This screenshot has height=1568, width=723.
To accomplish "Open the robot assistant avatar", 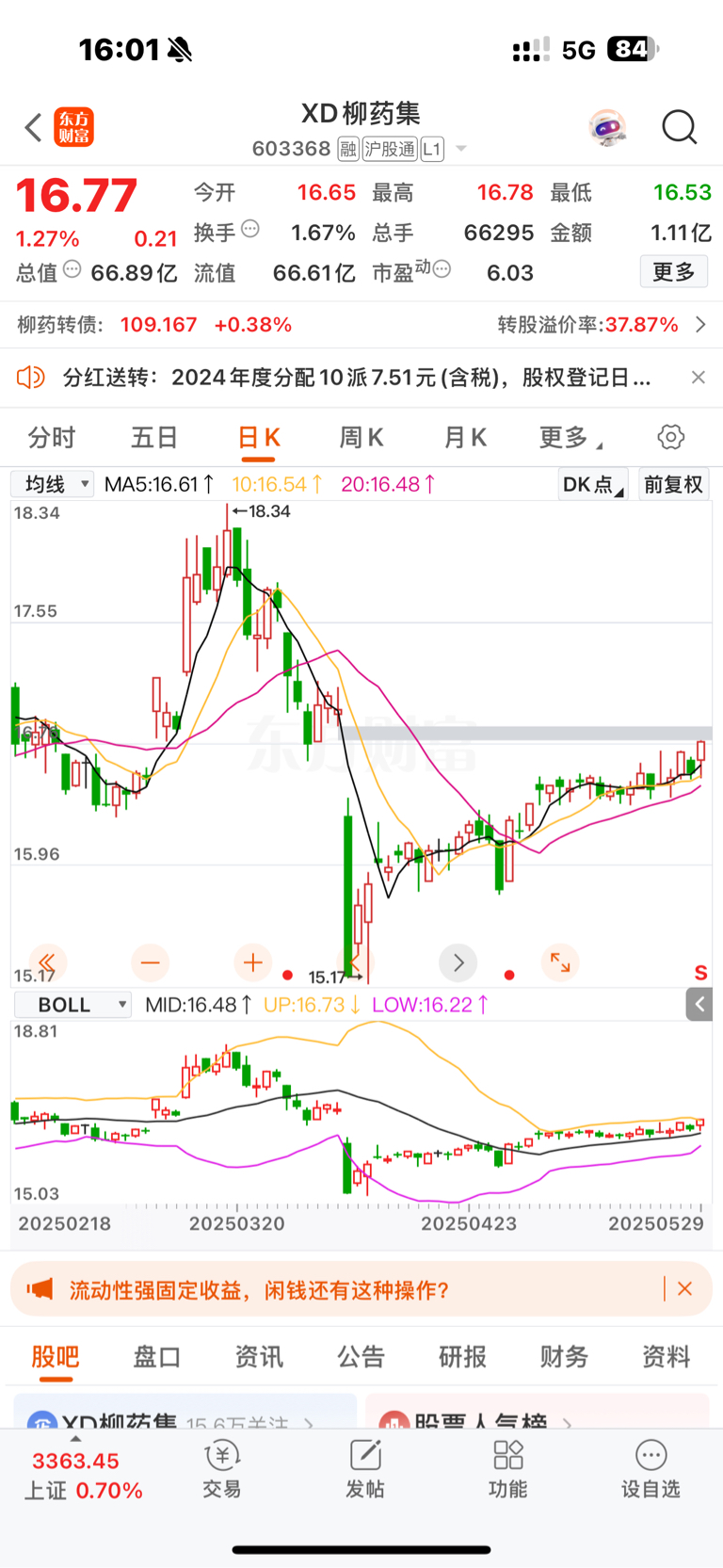I will pyautogui.click(x=607, y=127).
